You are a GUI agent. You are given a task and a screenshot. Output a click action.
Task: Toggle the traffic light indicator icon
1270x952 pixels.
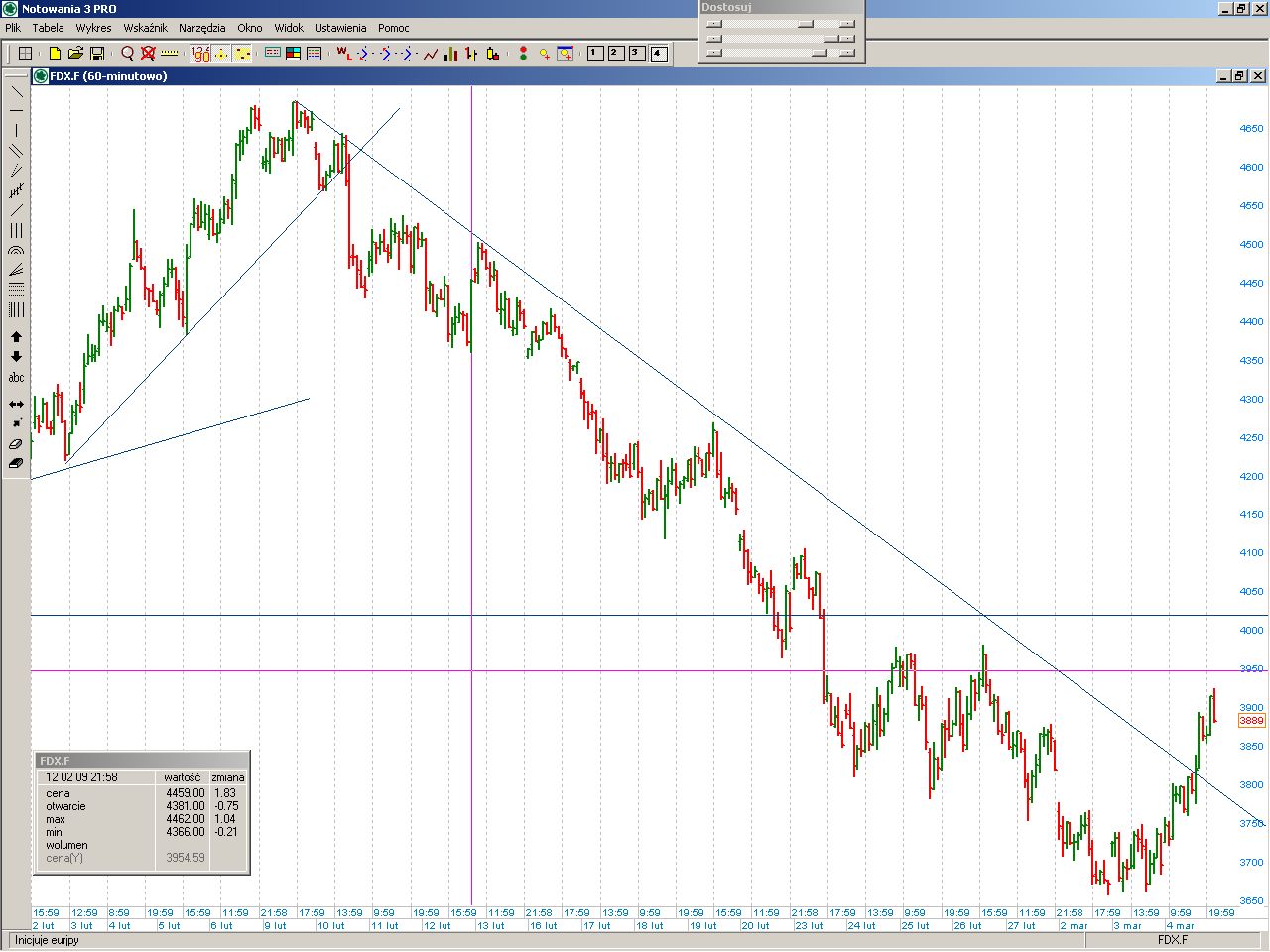pos(523,54)
